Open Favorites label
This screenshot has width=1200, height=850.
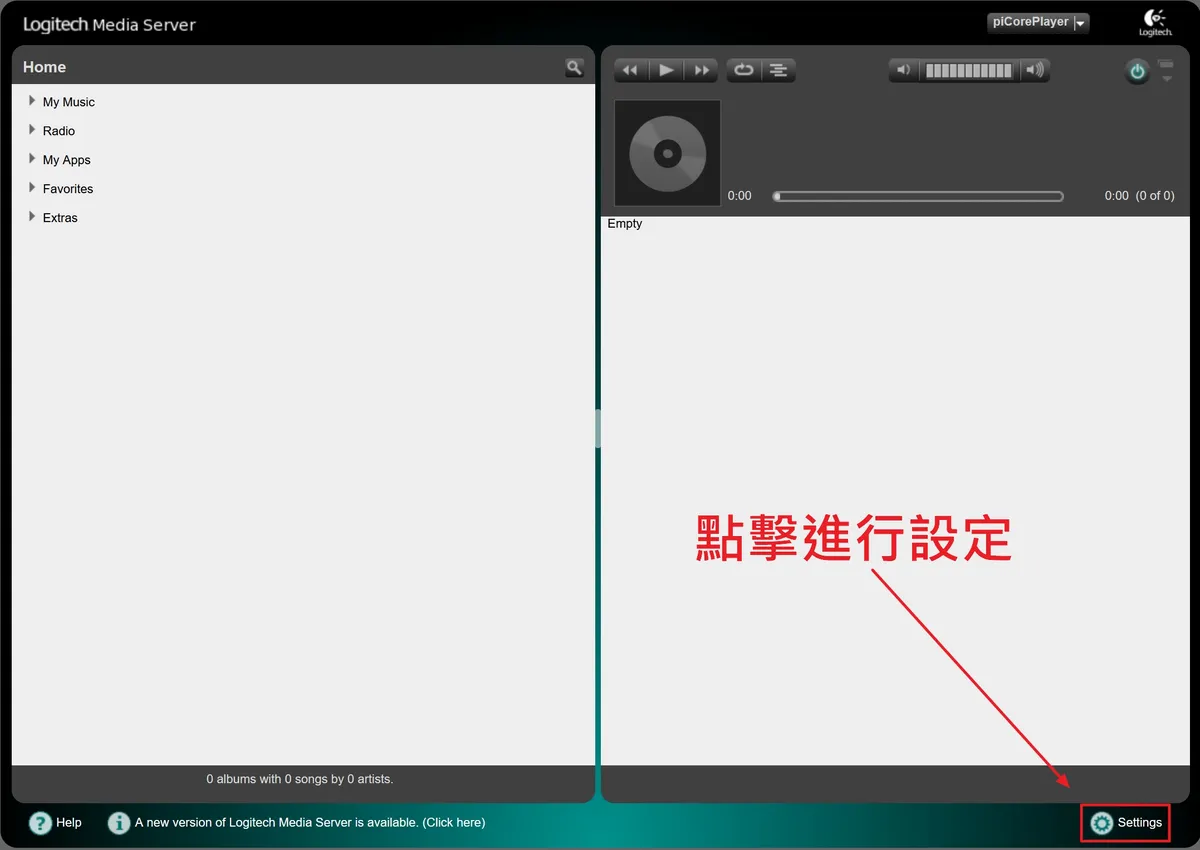tap(68, 189)
